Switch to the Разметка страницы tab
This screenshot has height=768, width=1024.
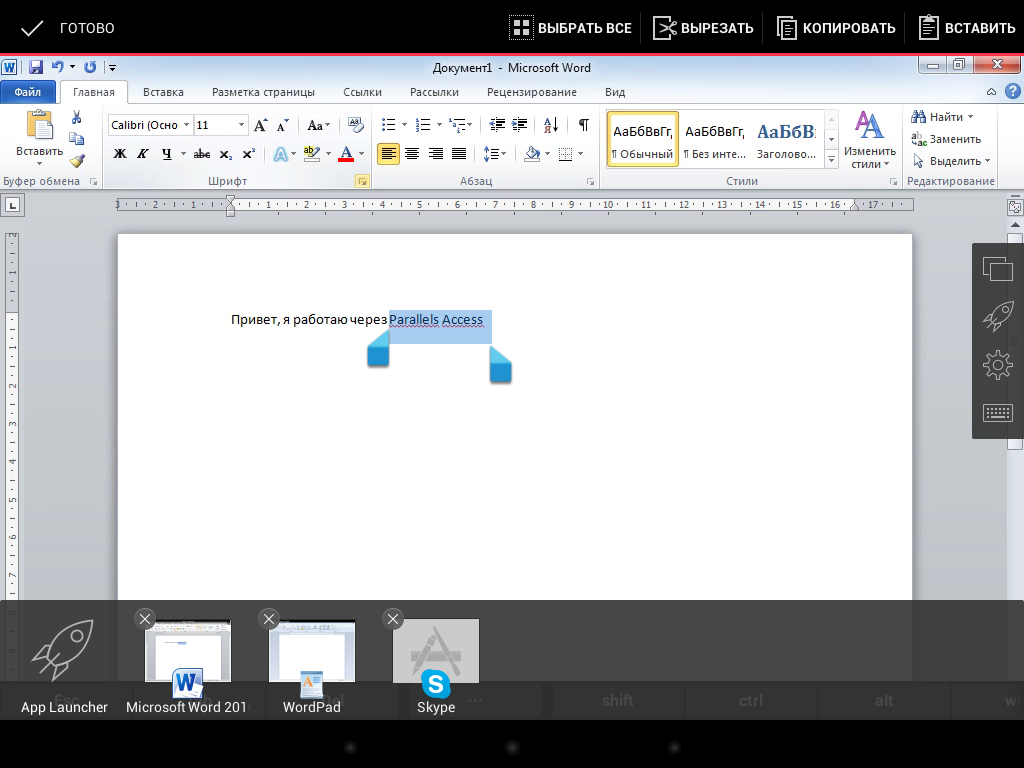[x=263, y=92]
